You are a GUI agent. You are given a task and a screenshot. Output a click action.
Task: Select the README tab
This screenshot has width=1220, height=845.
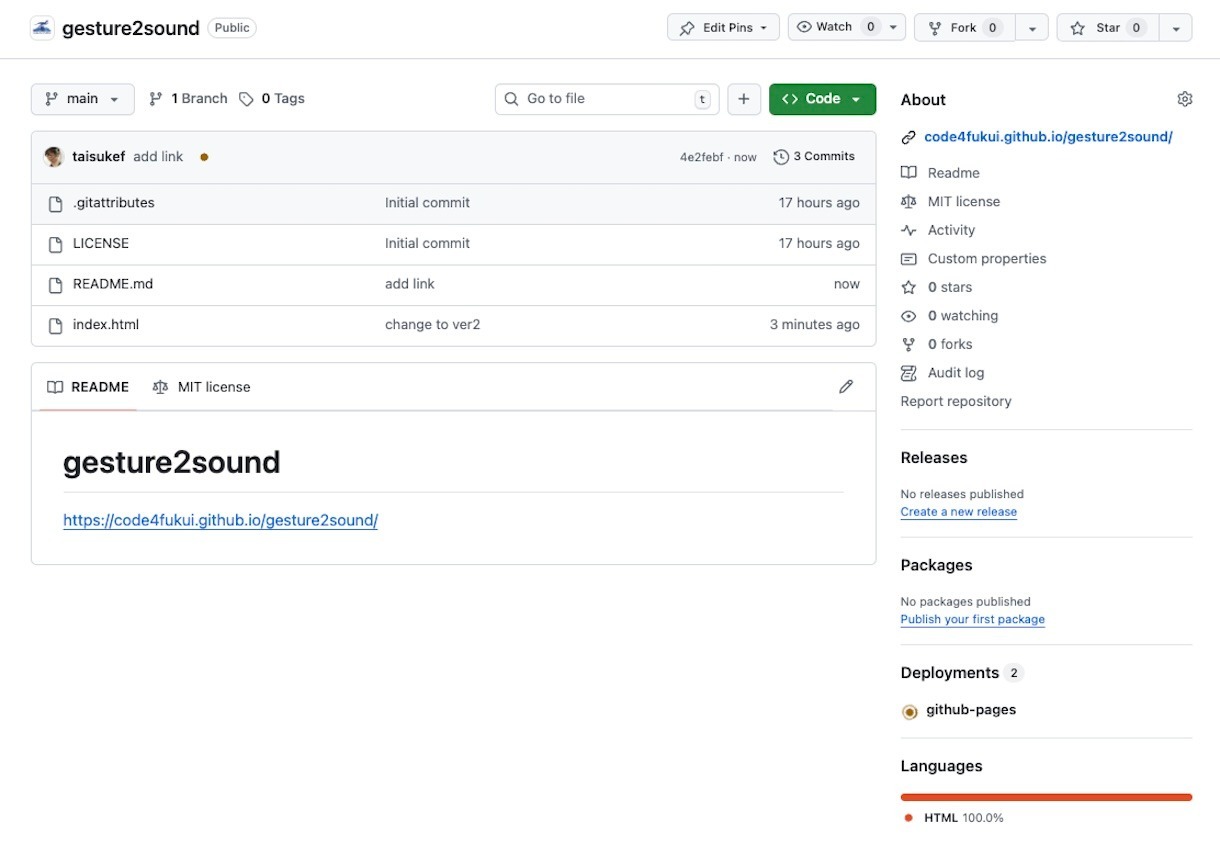(89, 387)
